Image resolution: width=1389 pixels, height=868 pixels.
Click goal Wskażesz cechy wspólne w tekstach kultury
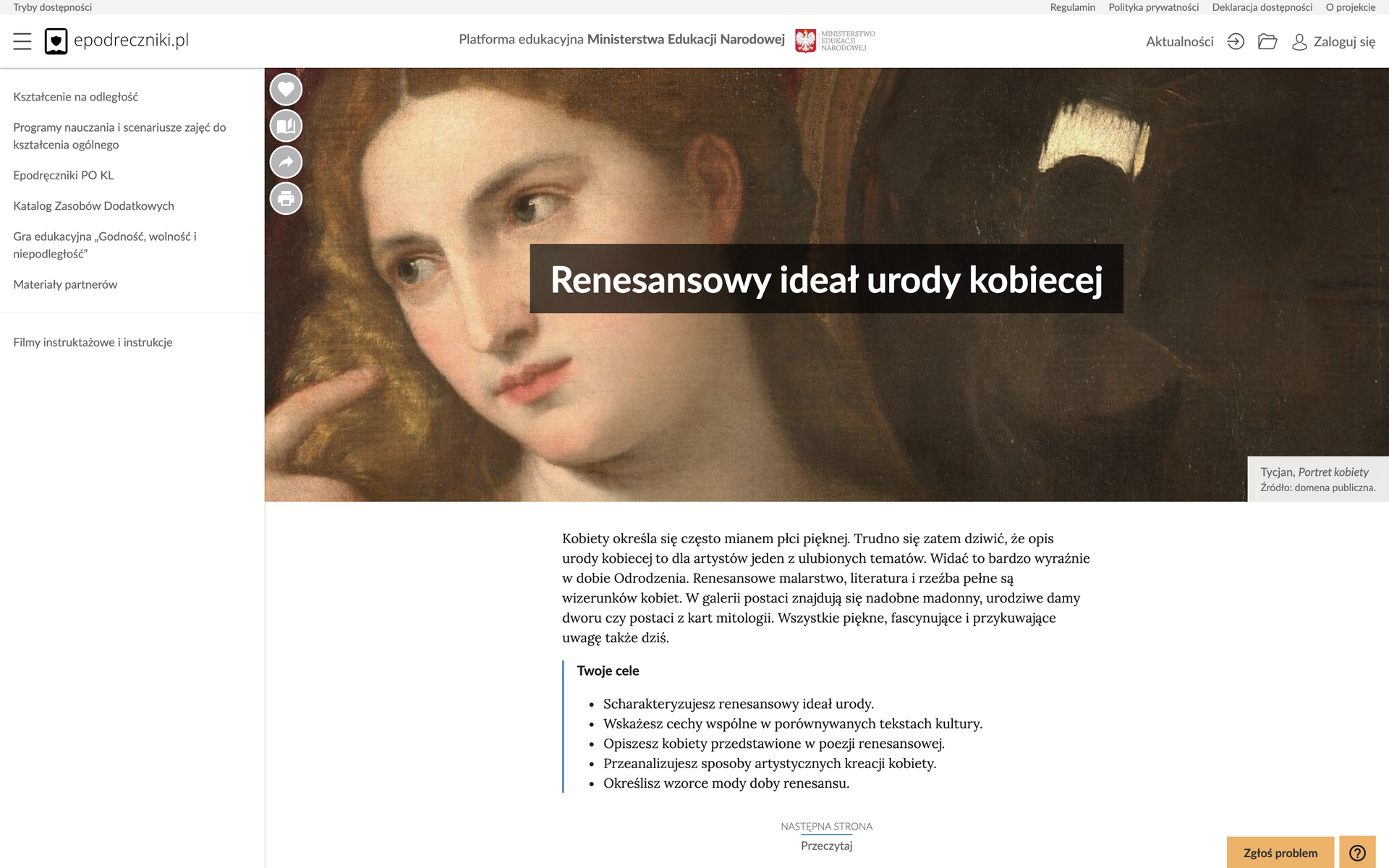pyautogui.click(x=793, y=724)
